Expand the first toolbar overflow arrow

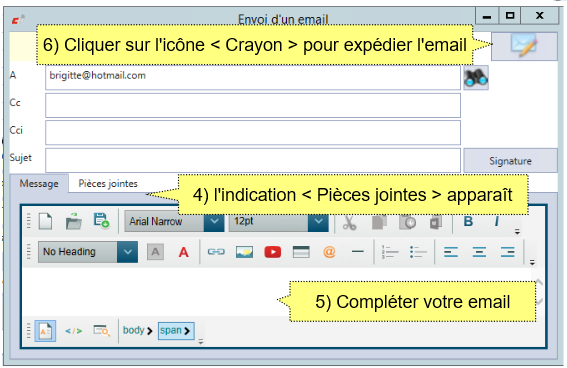coord(517,232)
